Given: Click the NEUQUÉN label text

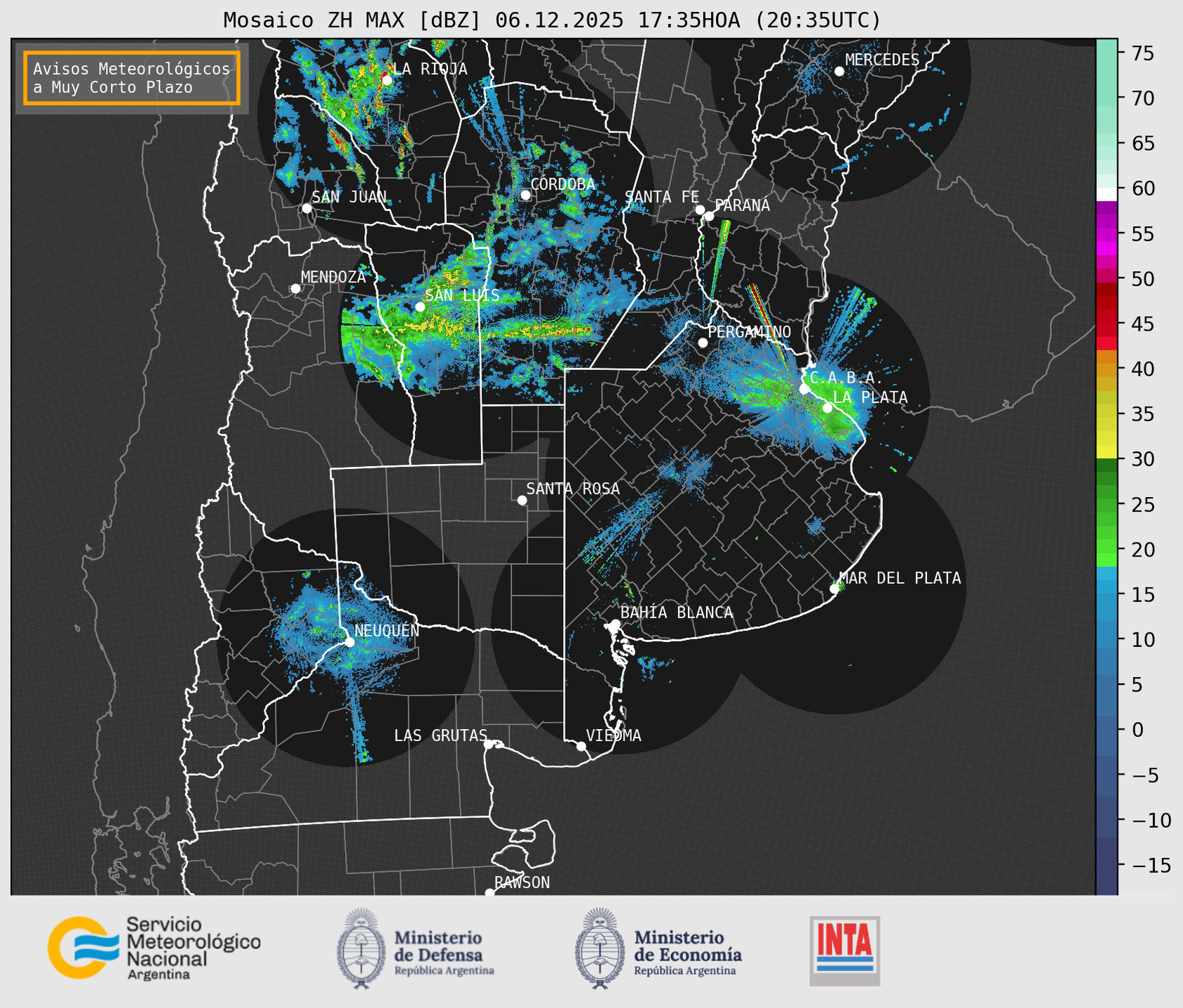Looking at the screenshot, I should (387, 630).
